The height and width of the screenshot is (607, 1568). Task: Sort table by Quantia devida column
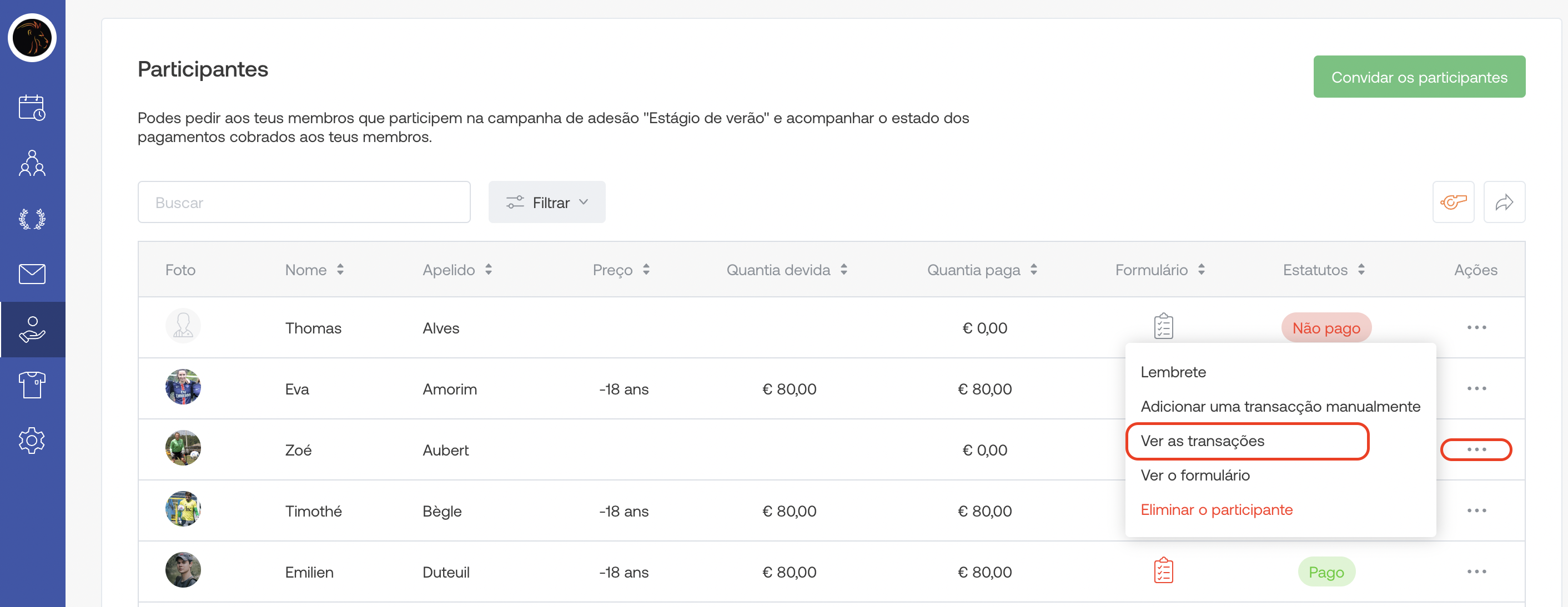click(843, 270)
